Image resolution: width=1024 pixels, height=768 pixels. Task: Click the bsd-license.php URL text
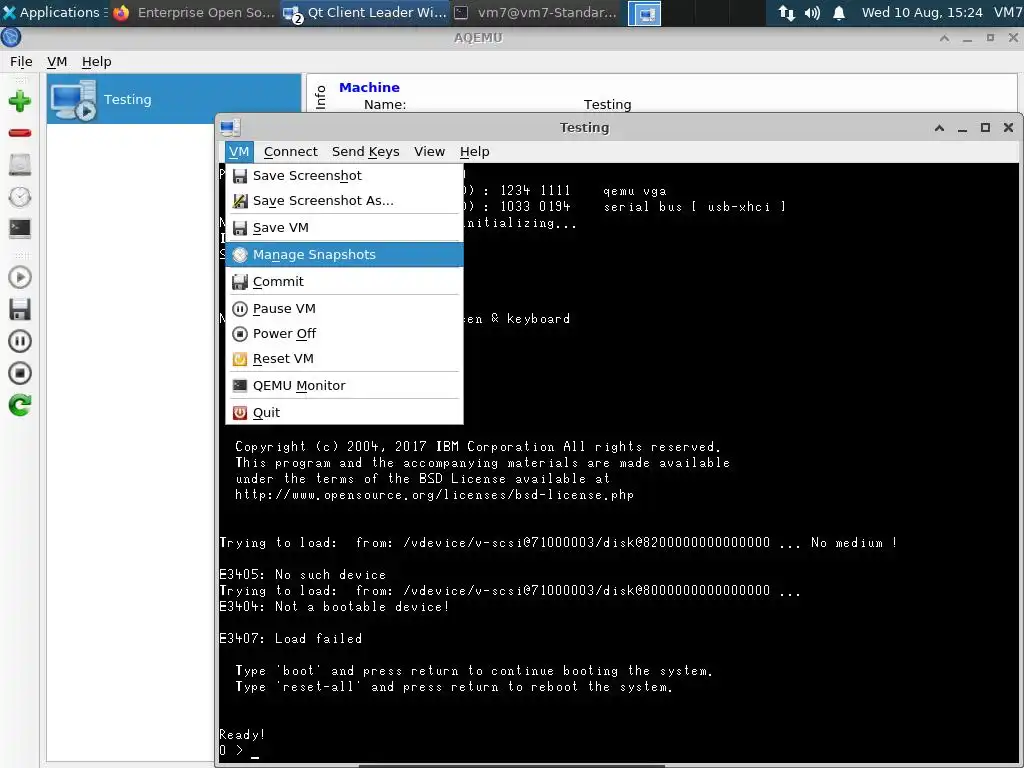tap(434, 495)
